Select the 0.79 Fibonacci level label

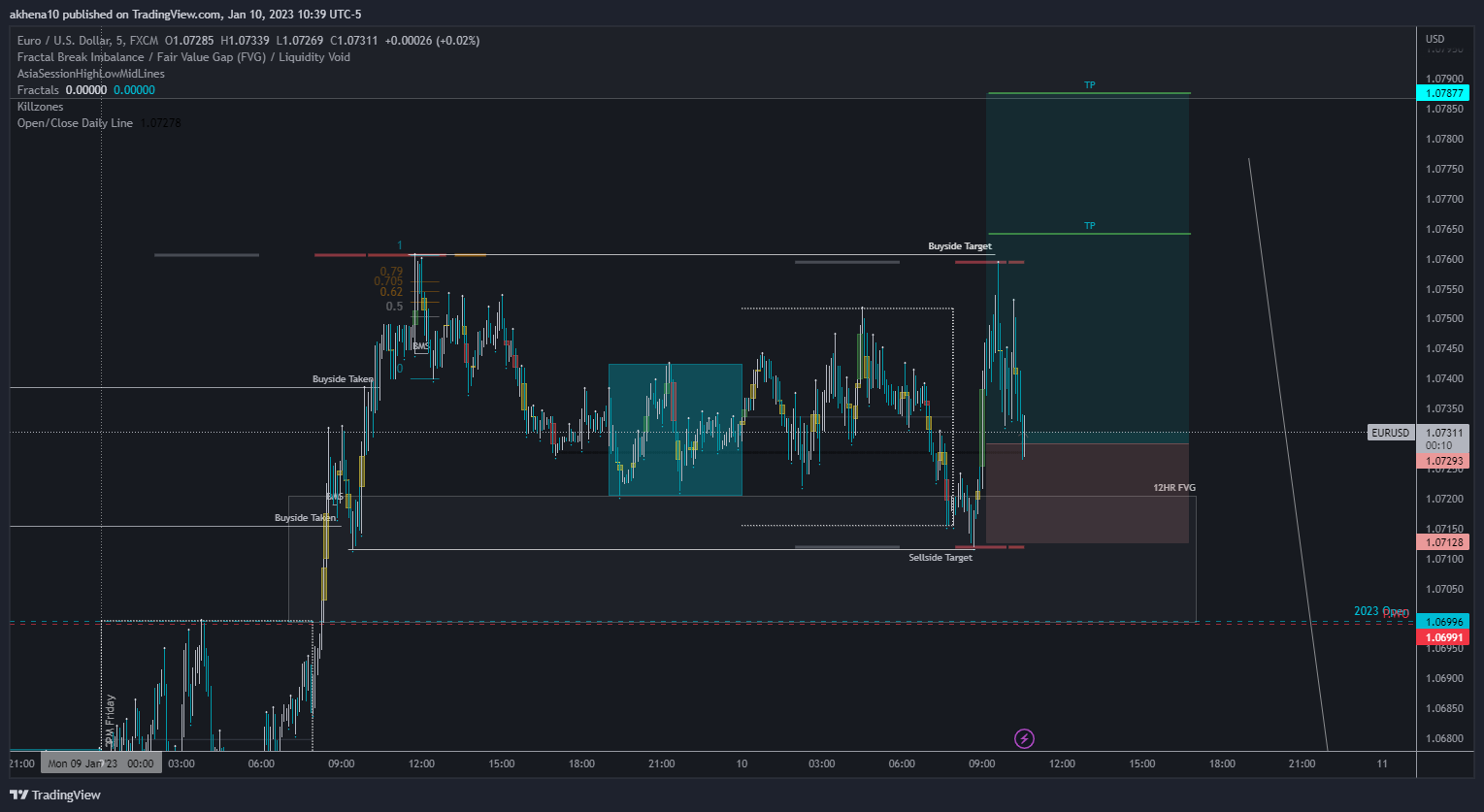click(x=391, y=272)
